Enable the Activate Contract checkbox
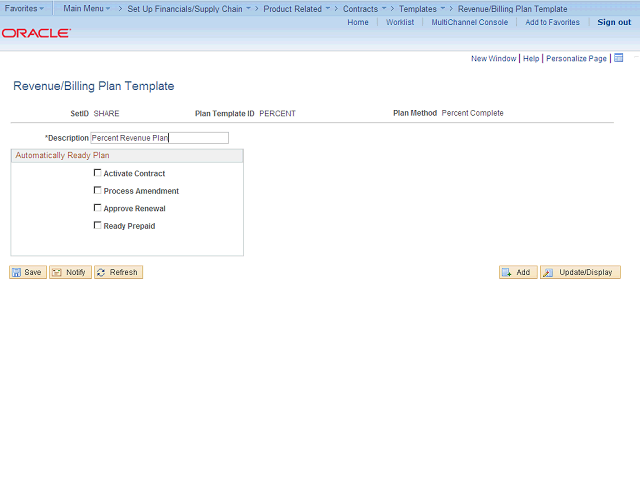Image resolution: width=640 pixels, height=480 pixels. tap(98, 173)
